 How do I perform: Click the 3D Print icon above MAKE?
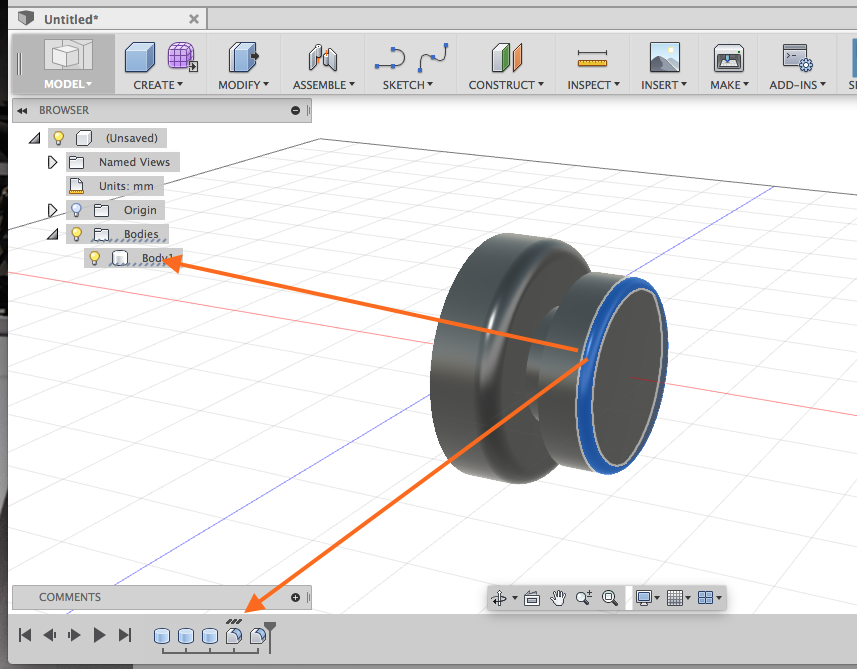pos(729,58)
